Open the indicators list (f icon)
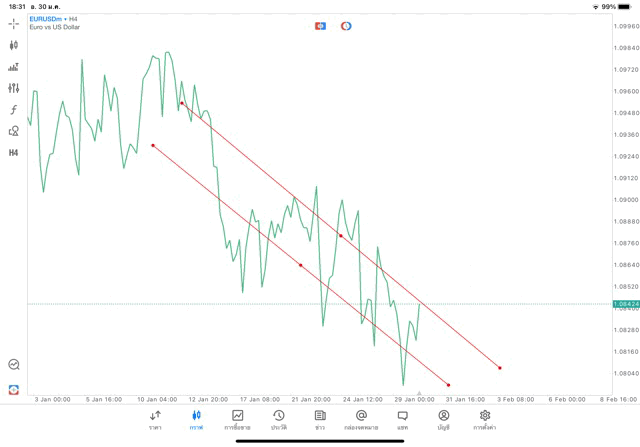The height and width of the screenshot is (447, 640). 13,109
